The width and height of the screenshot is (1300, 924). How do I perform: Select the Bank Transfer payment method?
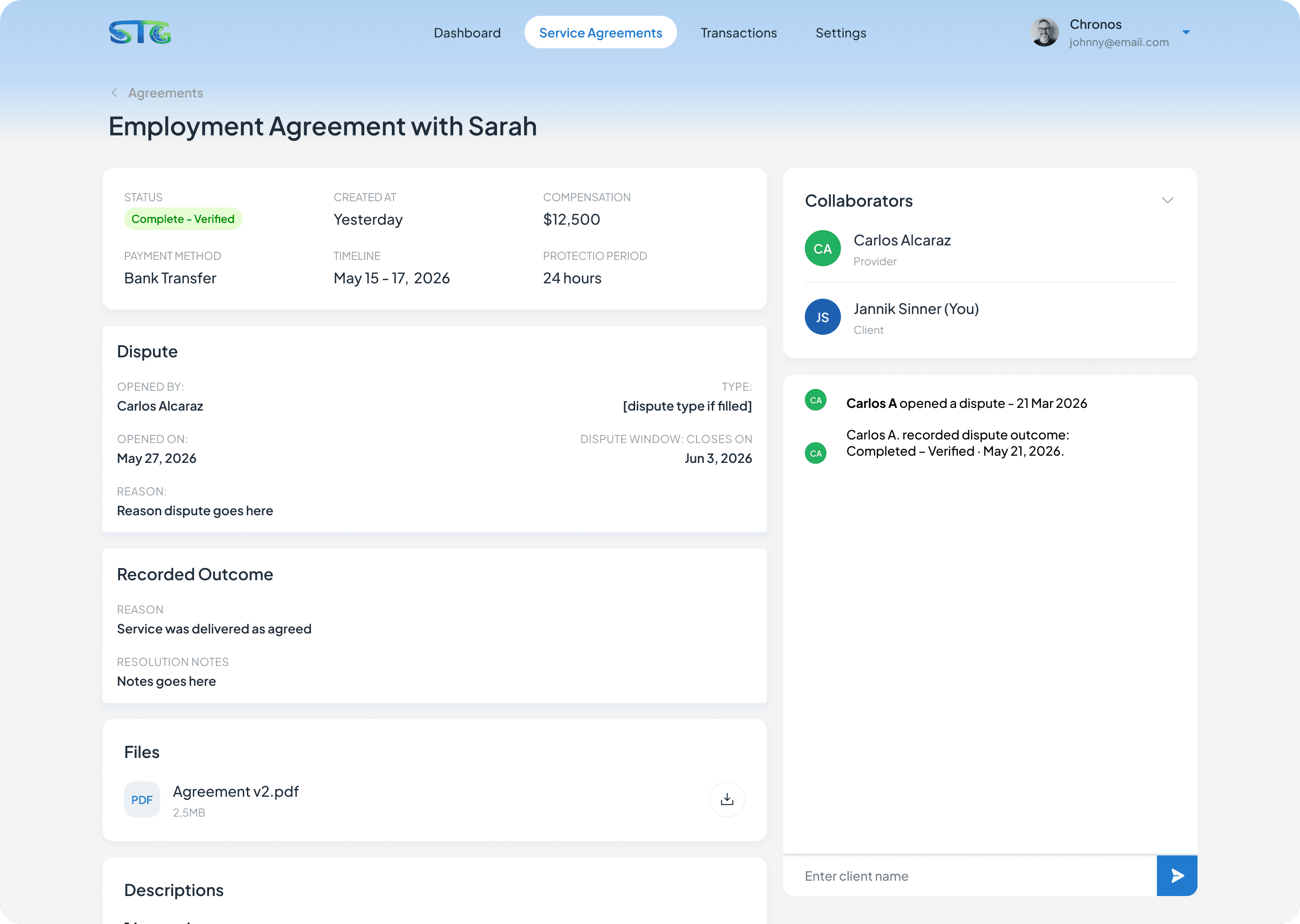point(170,278)
